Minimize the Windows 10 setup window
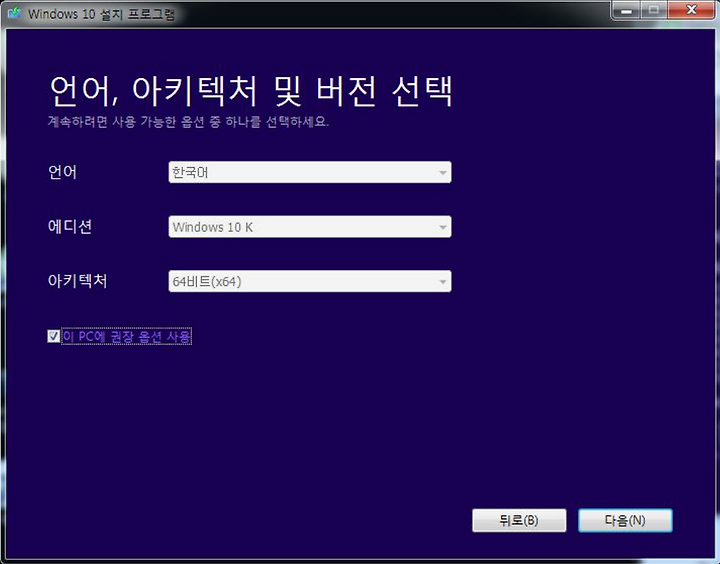 click(626, 10)
